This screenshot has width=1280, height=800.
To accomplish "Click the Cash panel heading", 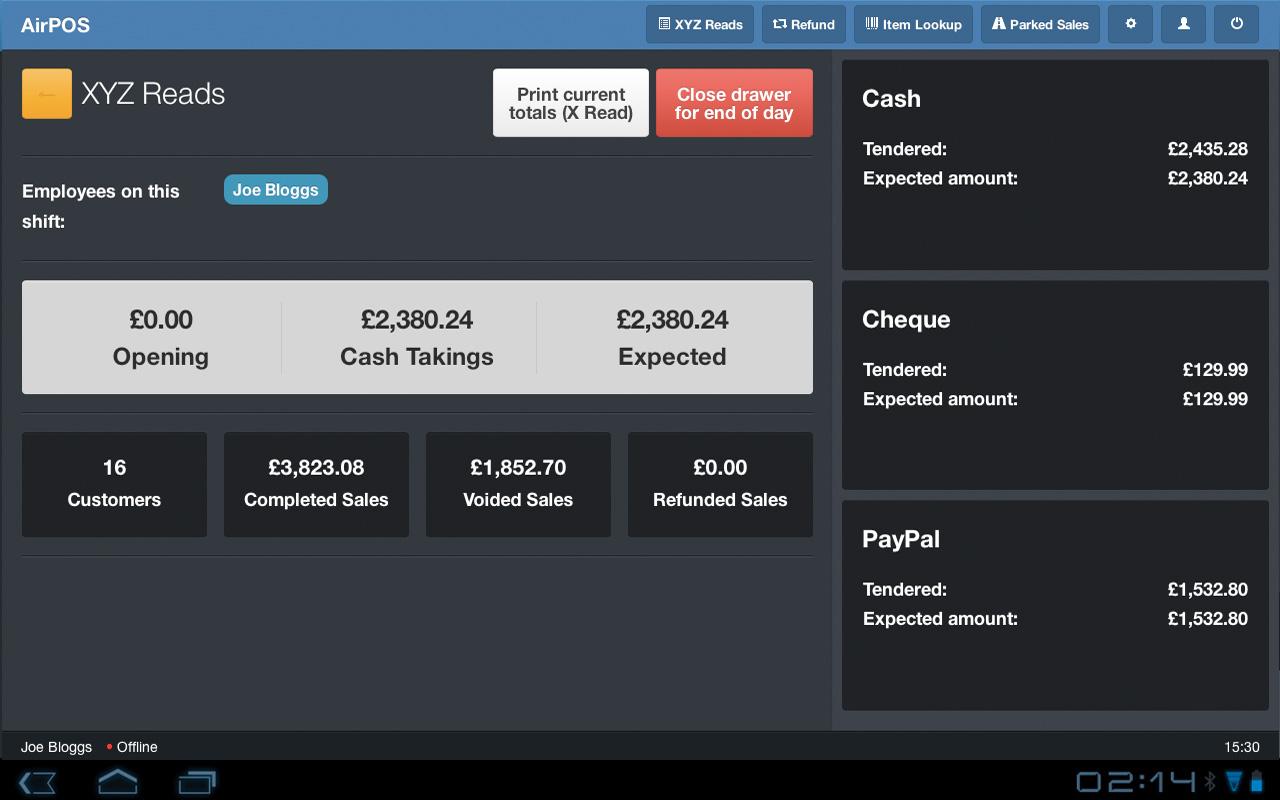I will click(891, 98).
